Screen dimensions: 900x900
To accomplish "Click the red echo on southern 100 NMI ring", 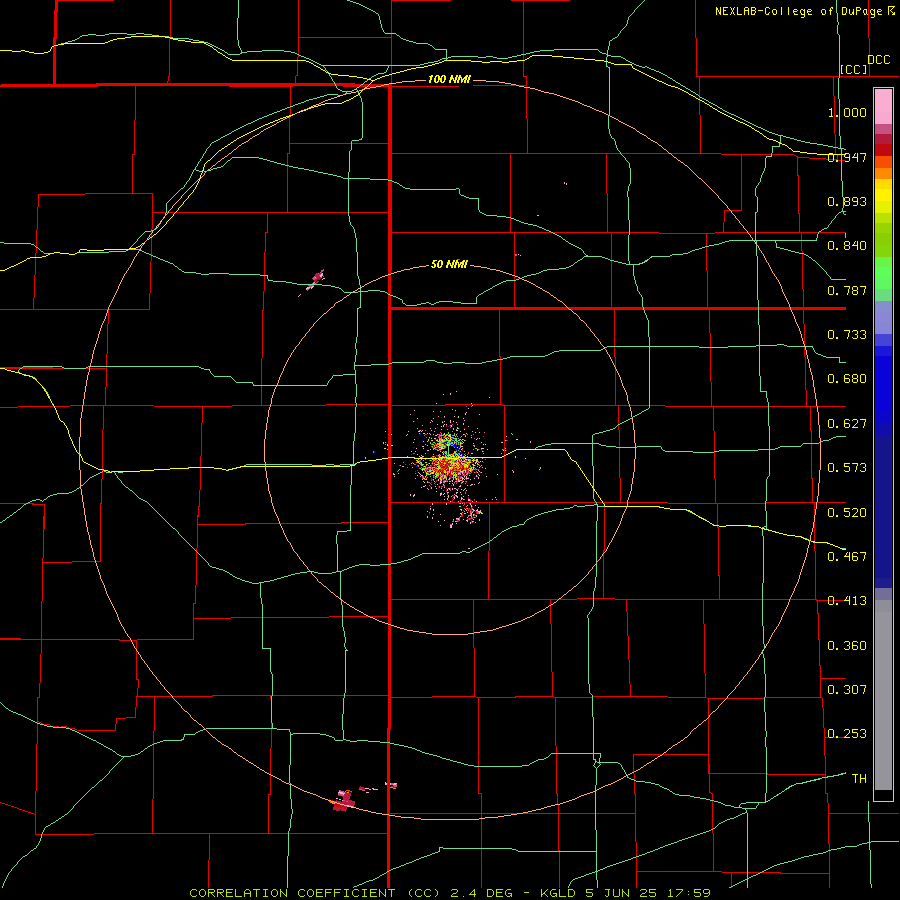I will [x=343, y=800].
